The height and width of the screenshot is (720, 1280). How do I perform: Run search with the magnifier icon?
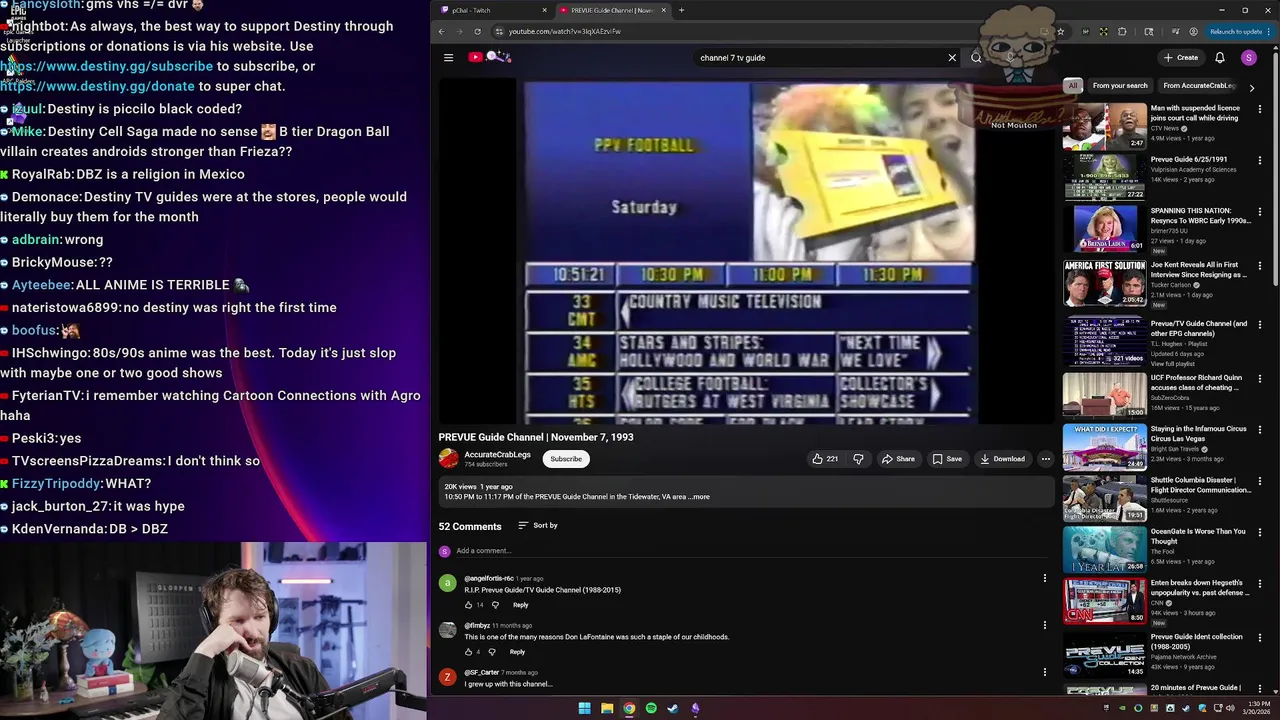[x=976, y=57]
